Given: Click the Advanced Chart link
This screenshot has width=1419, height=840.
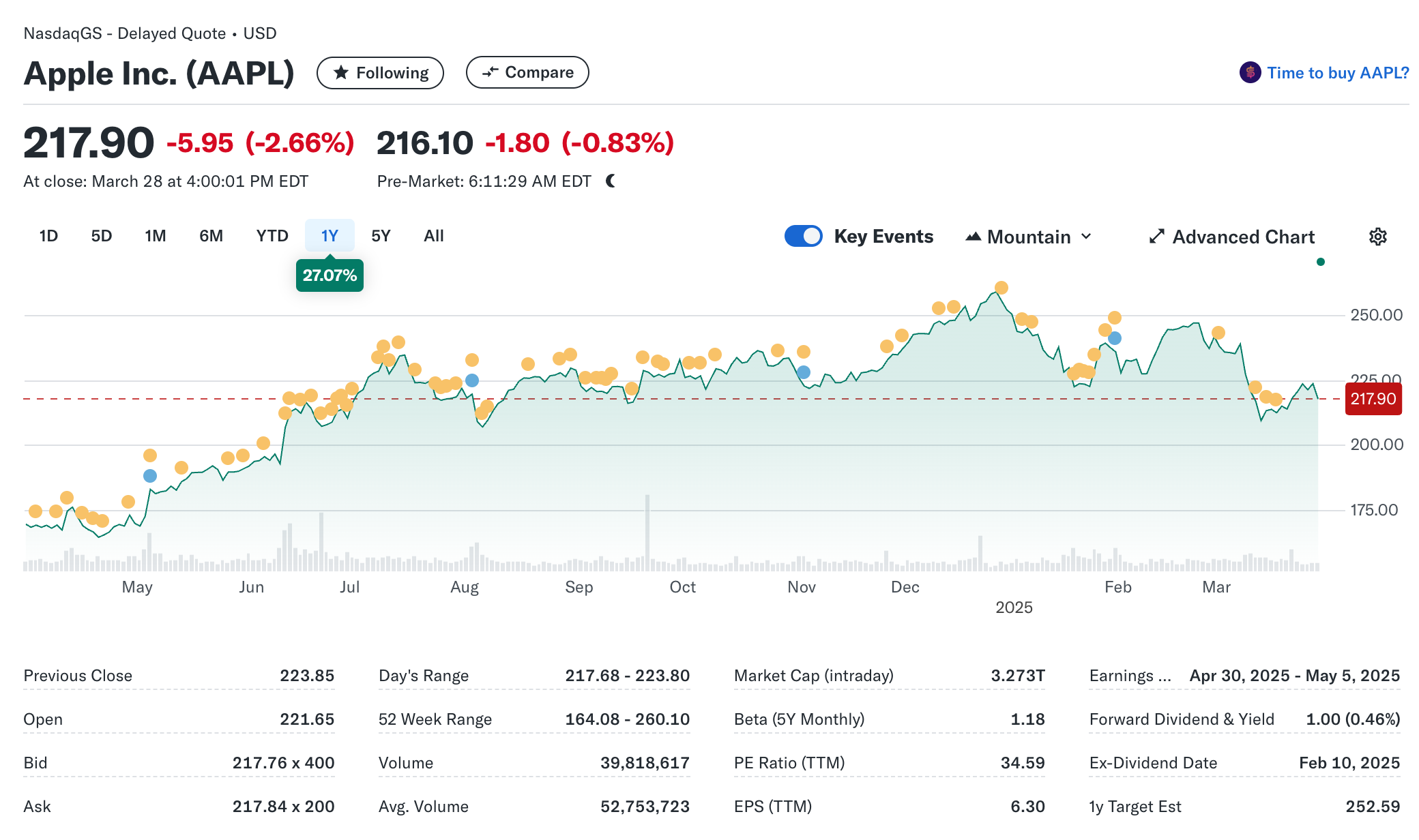Looking at the screenshot, I should (x=1243, y=237).
